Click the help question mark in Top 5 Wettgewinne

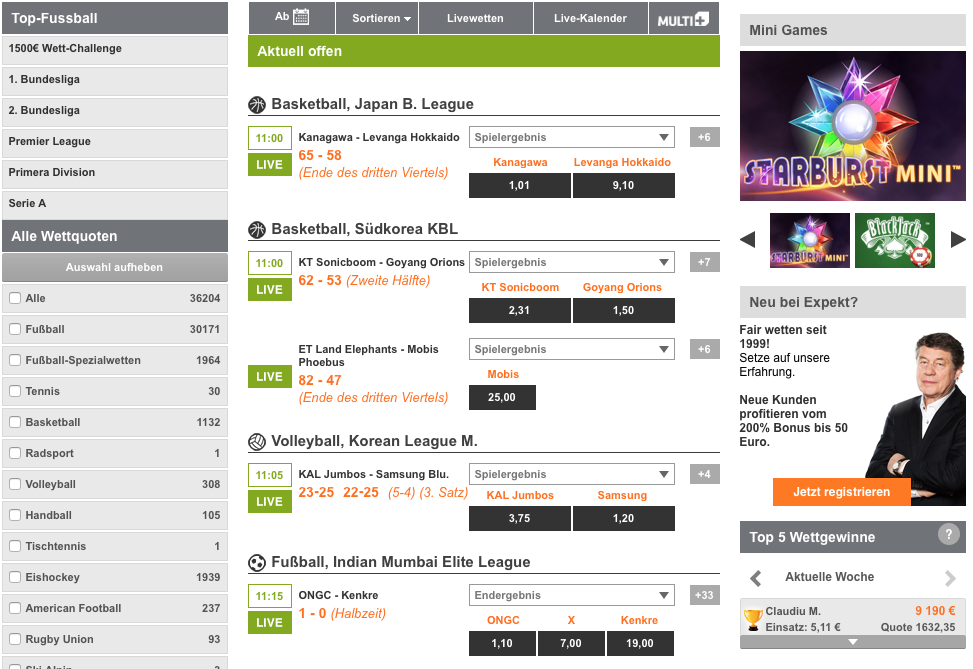coord(948,535)
